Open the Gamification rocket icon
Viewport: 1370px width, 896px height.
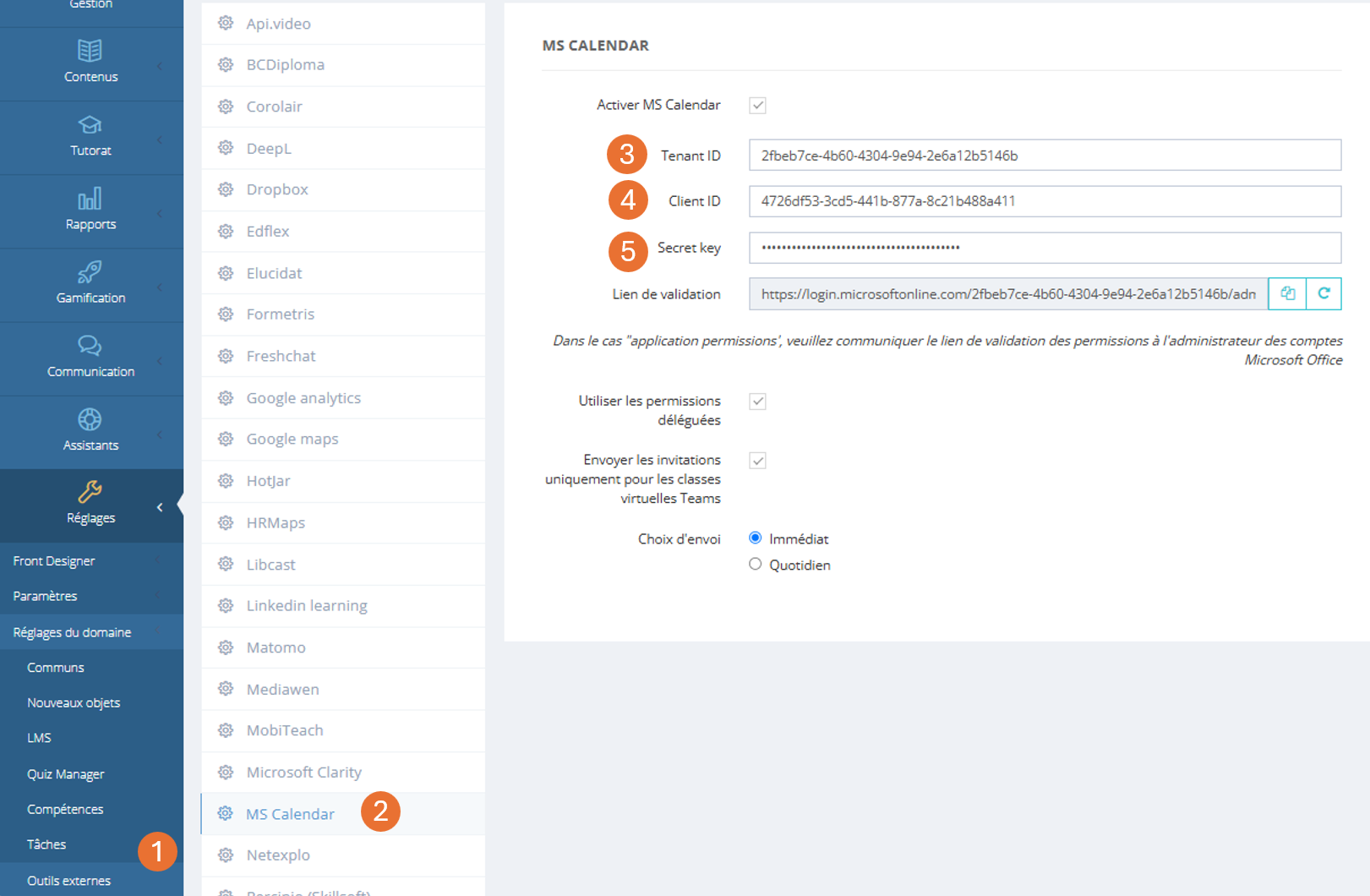click(90, 272)
